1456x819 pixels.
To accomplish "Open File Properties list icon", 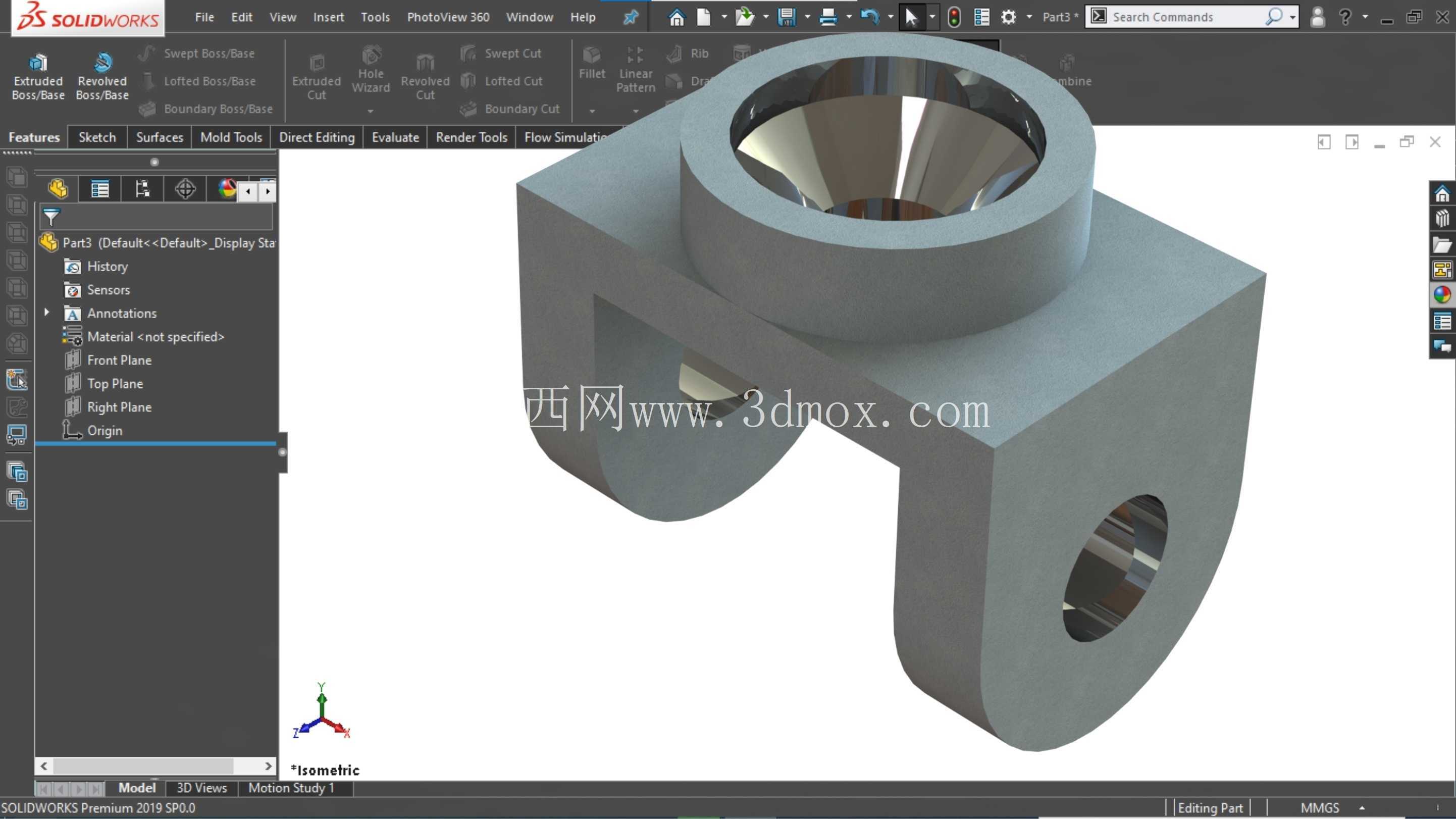I will pyautogui.click(x=982, y=17).
